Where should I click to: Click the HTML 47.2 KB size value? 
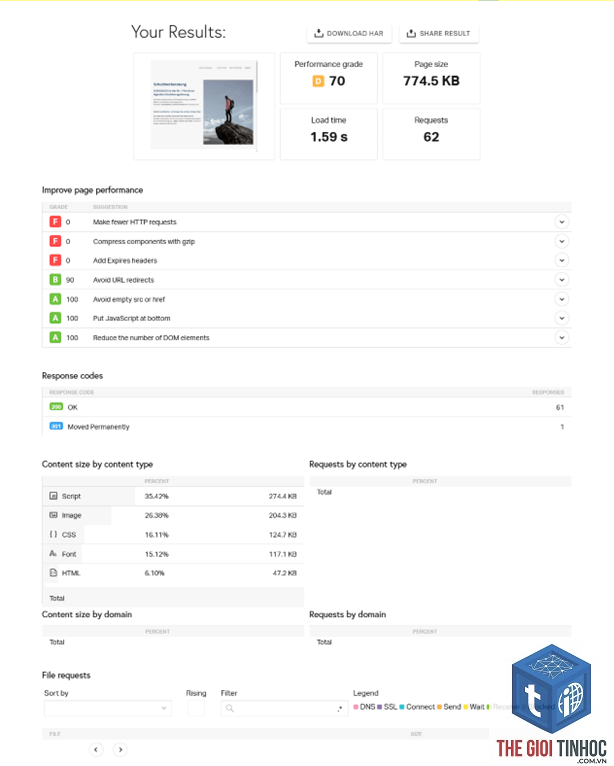click(x=284, y=573)
